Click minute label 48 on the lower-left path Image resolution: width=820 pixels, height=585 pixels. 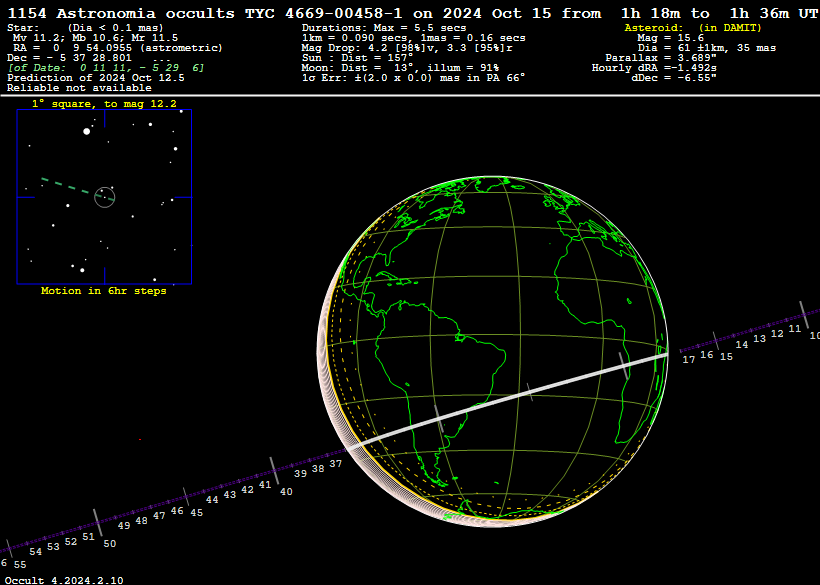[141, 521]
